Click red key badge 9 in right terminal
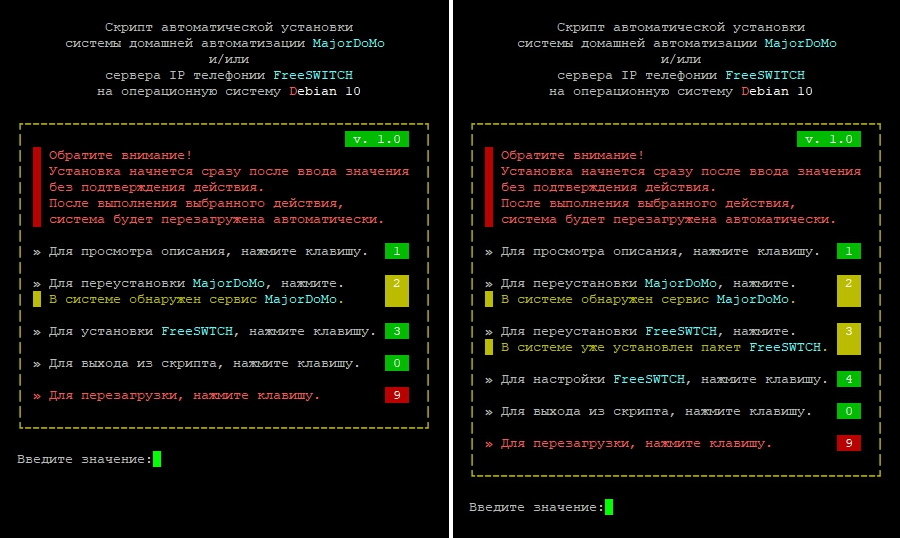900x538 pixels. coord(849,443)
